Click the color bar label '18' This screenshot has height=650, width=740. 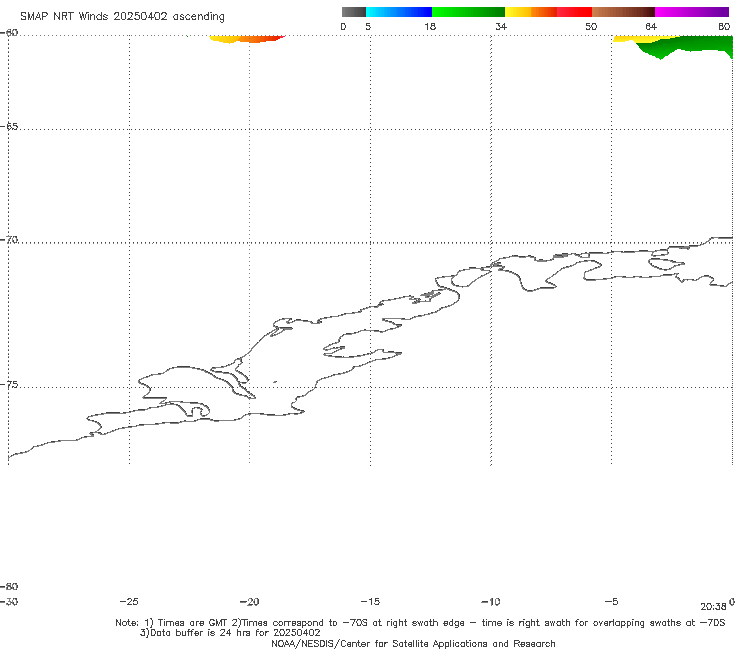pyautogui.click(x=430, y=26)
